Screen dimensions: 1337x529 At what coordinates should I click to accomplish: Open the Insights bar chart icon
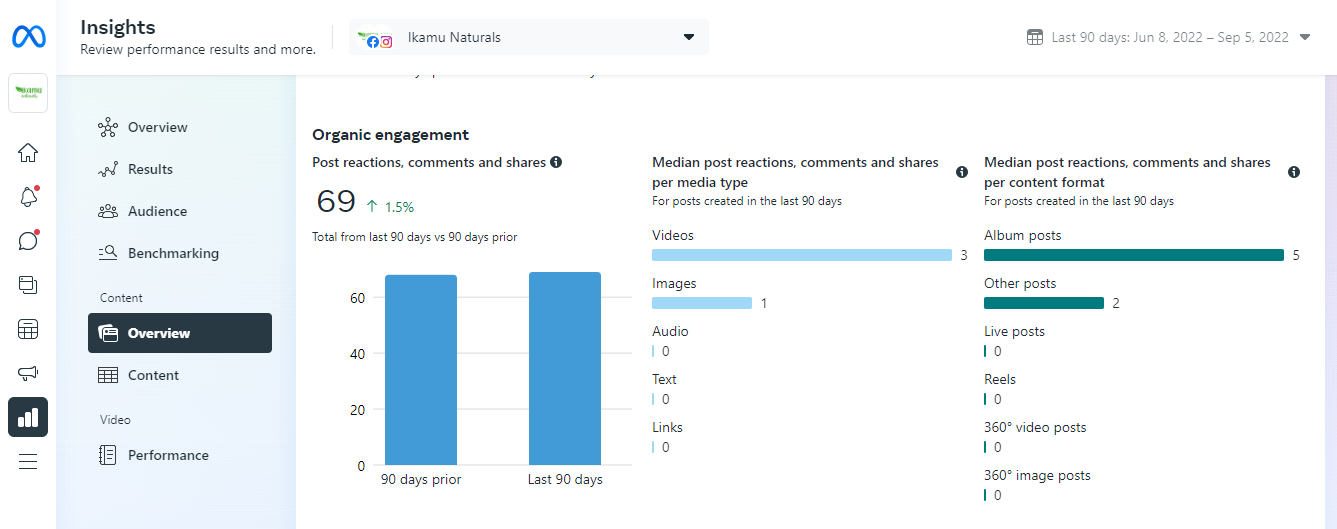pyautogui.click(x=28, y=417)
